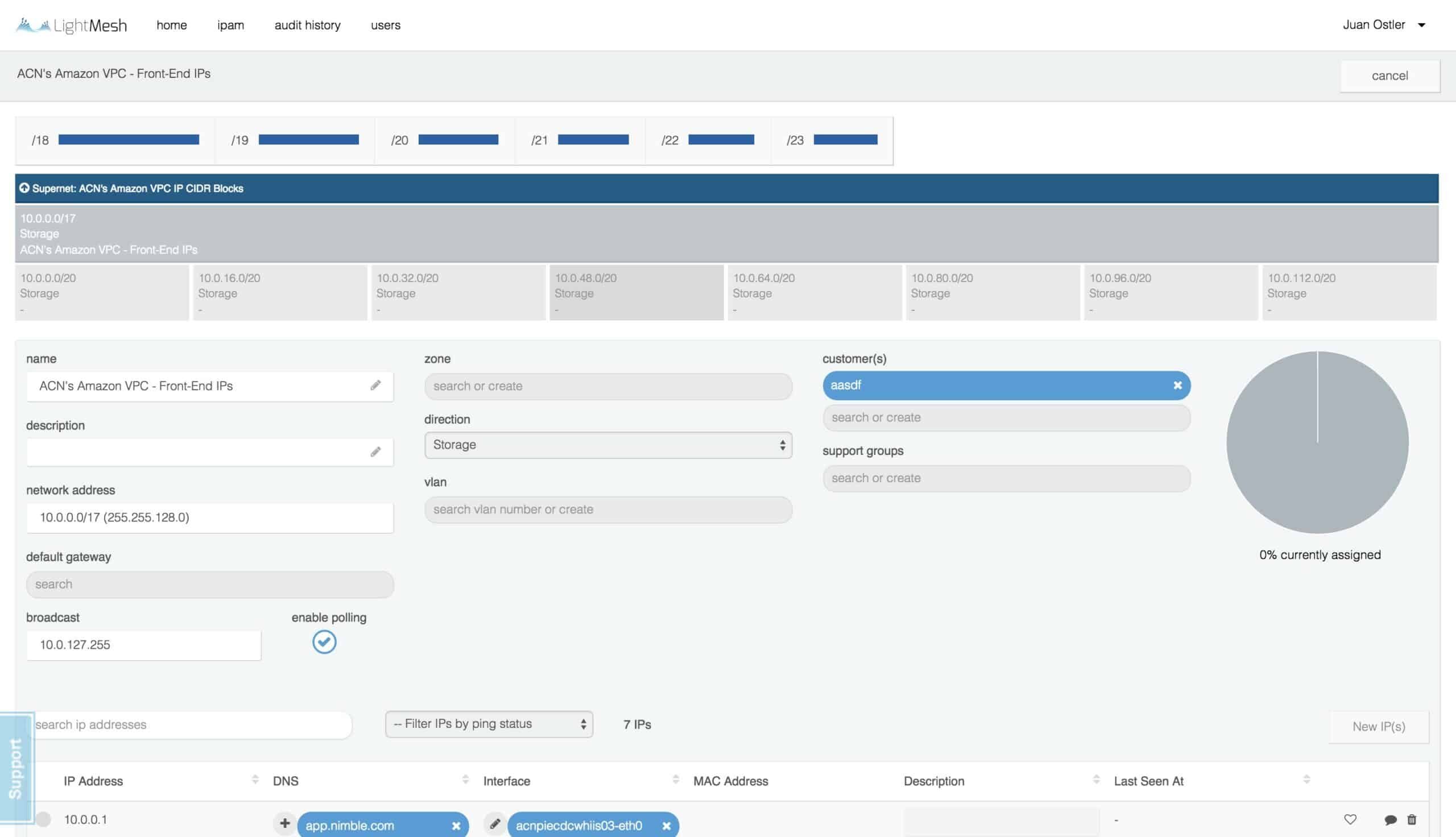This screenshot has height=837, width=1456.
Task: Click the vlan number search field
Action: point(608,510)
